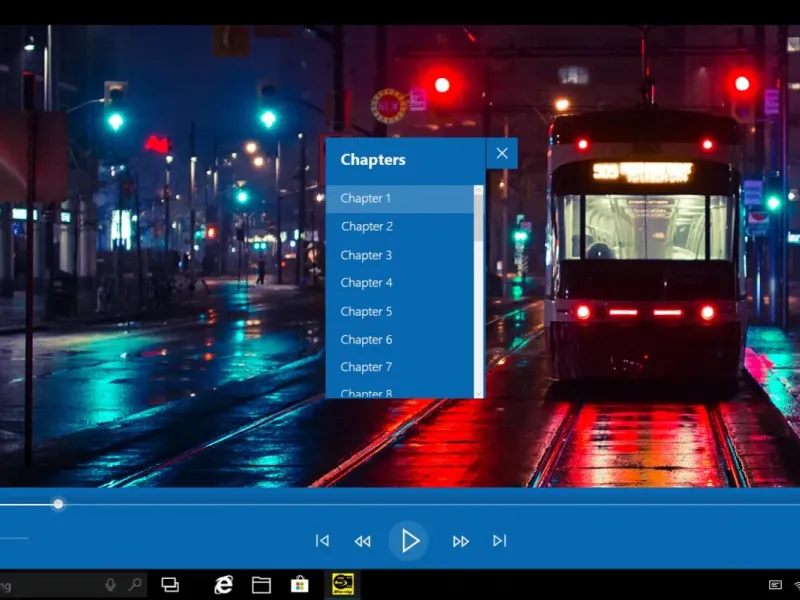Screen dimensions: 800x600
Task: Open the Microsoft Store taskbar icon
Action: click(299, 585)
